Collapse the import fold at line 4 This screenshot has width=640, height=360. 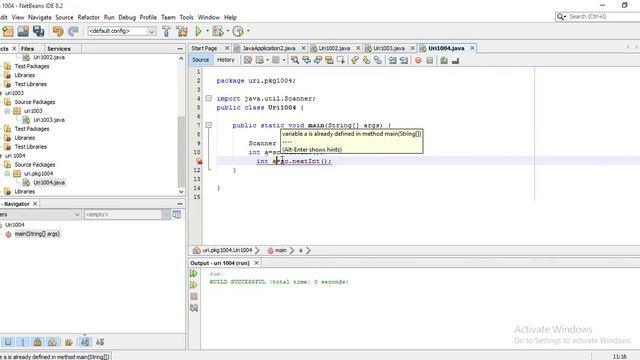tap(209, 98)
